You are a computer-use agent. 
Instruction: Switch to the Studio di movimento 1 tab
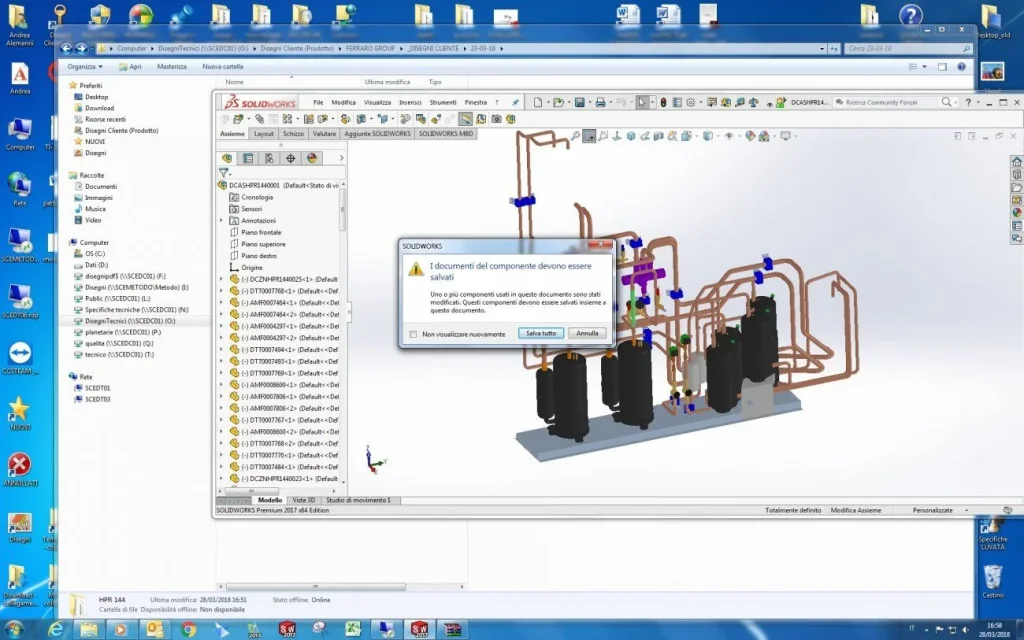pos(358,500)
